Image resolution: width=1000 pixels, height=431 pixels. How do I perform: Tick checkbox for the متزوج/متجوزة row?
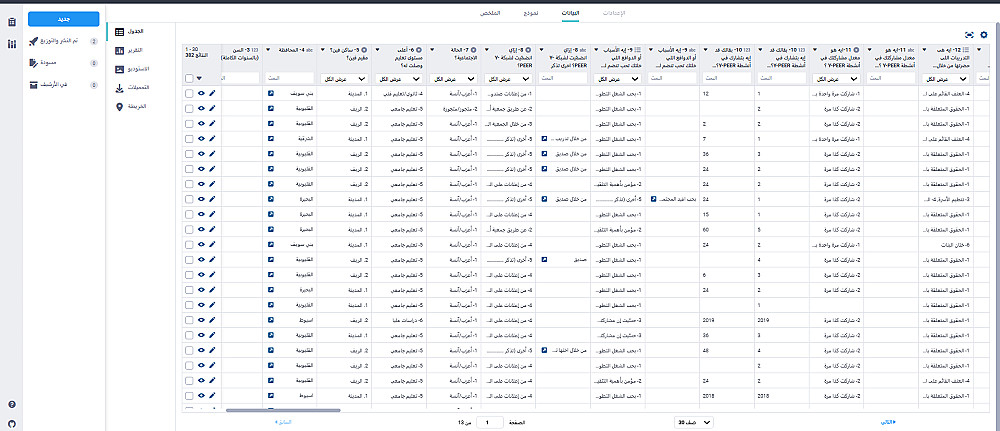click(189, 108)
